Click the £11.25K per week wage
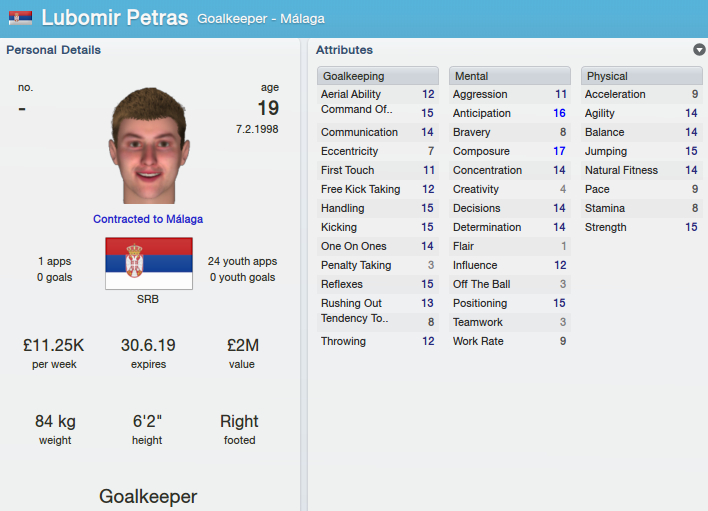The width and height of the screenshot is (708, 511). (54, 345)
